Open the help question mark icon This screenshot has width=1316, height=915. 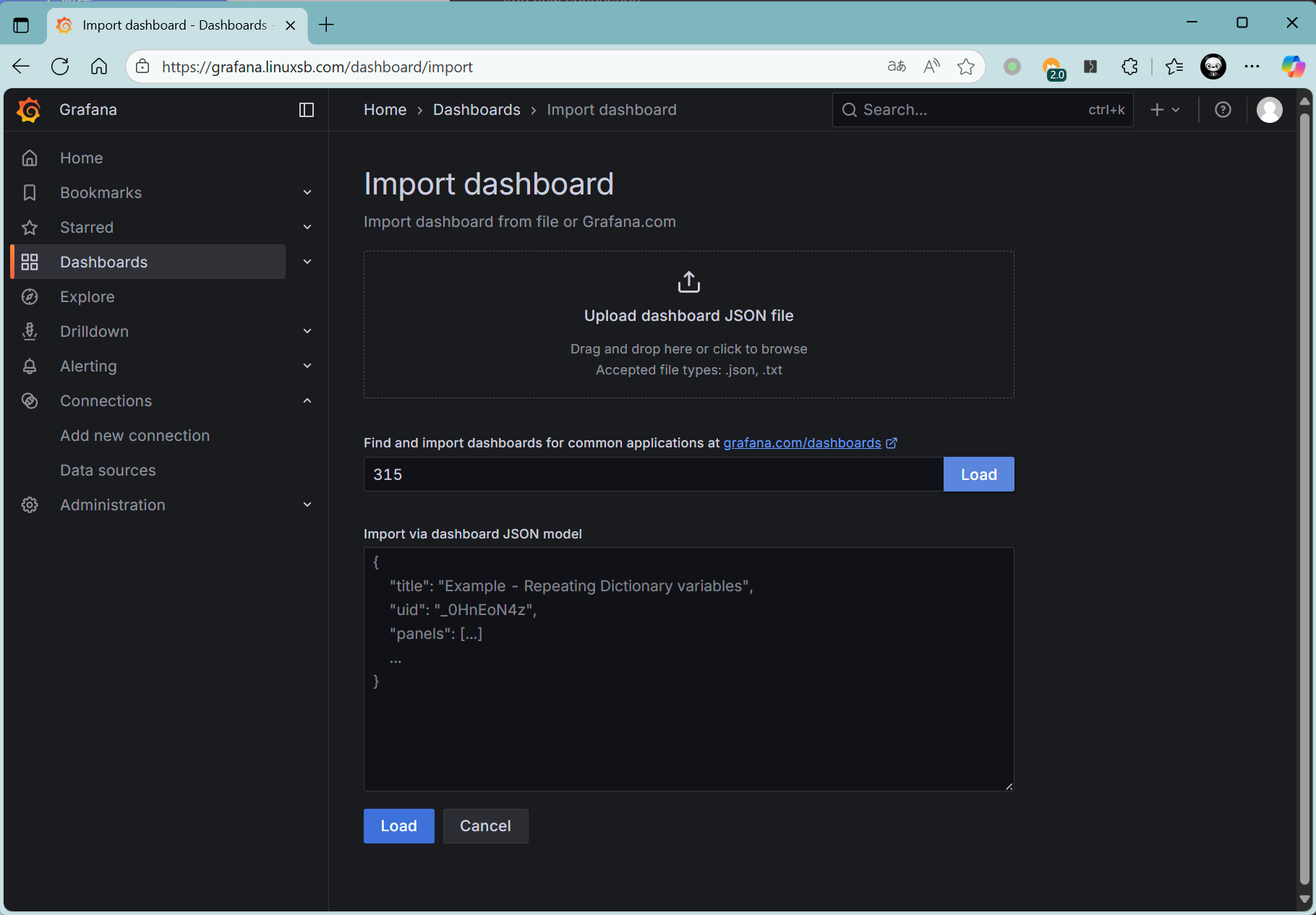point(1223,110)
